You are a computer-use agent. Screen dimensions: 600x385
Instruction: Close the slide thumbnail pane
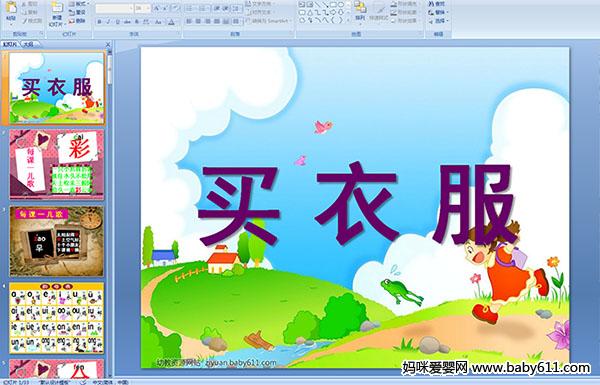(108, 44)
